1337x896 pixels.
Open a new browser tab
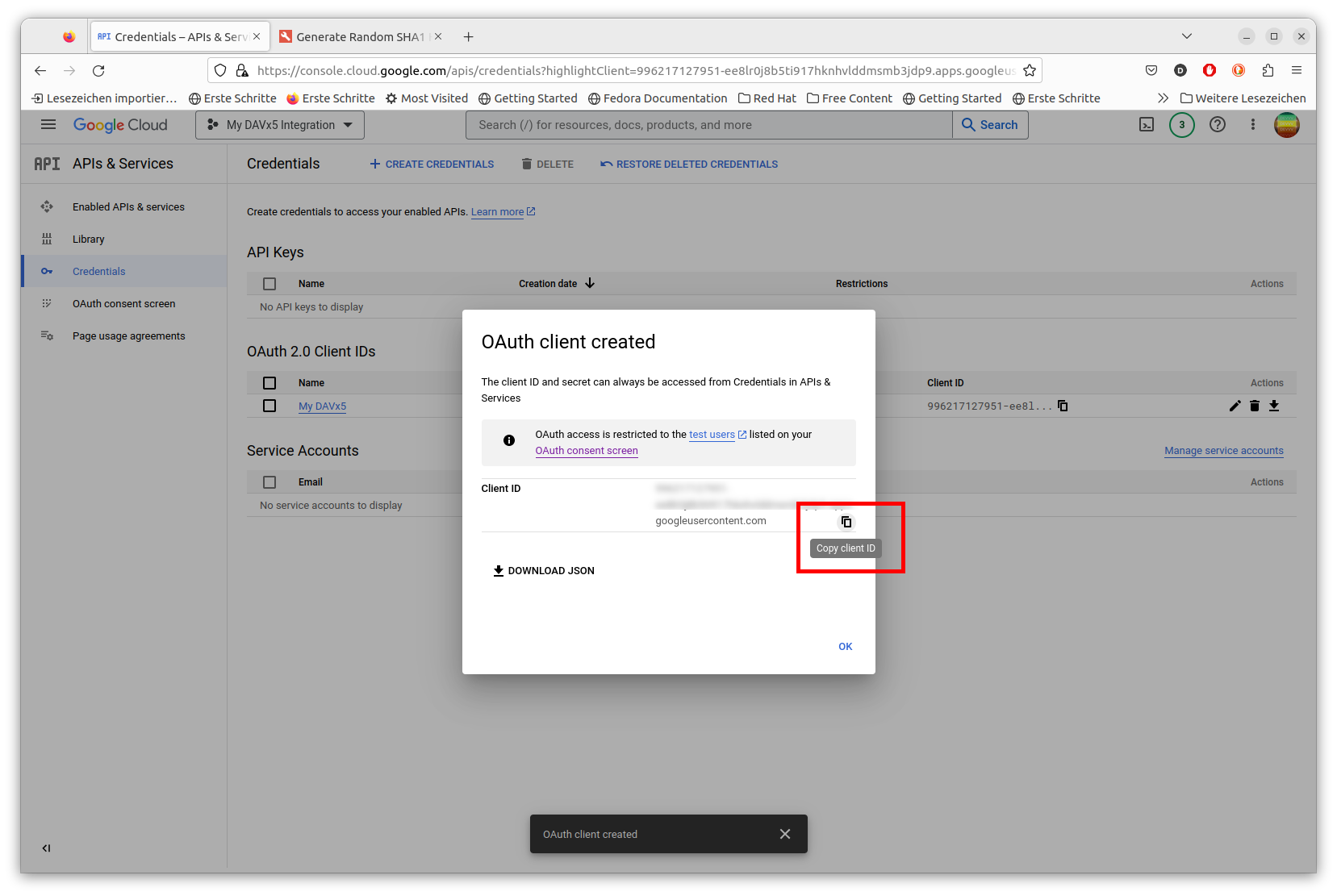(x=468, y=36)
